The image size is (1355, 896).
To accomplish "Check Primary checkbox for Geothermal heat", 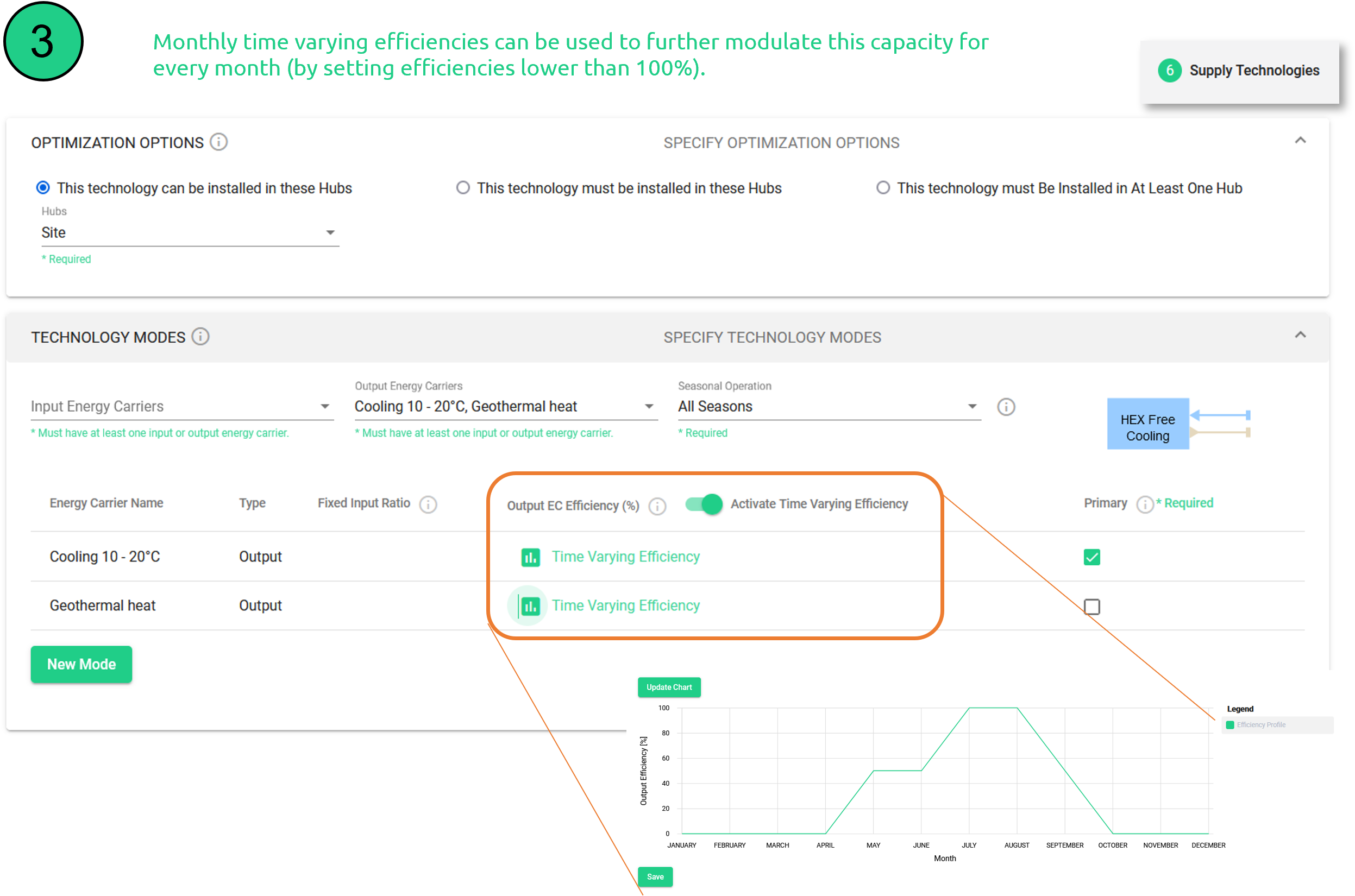I will [x=1091, y=606].
